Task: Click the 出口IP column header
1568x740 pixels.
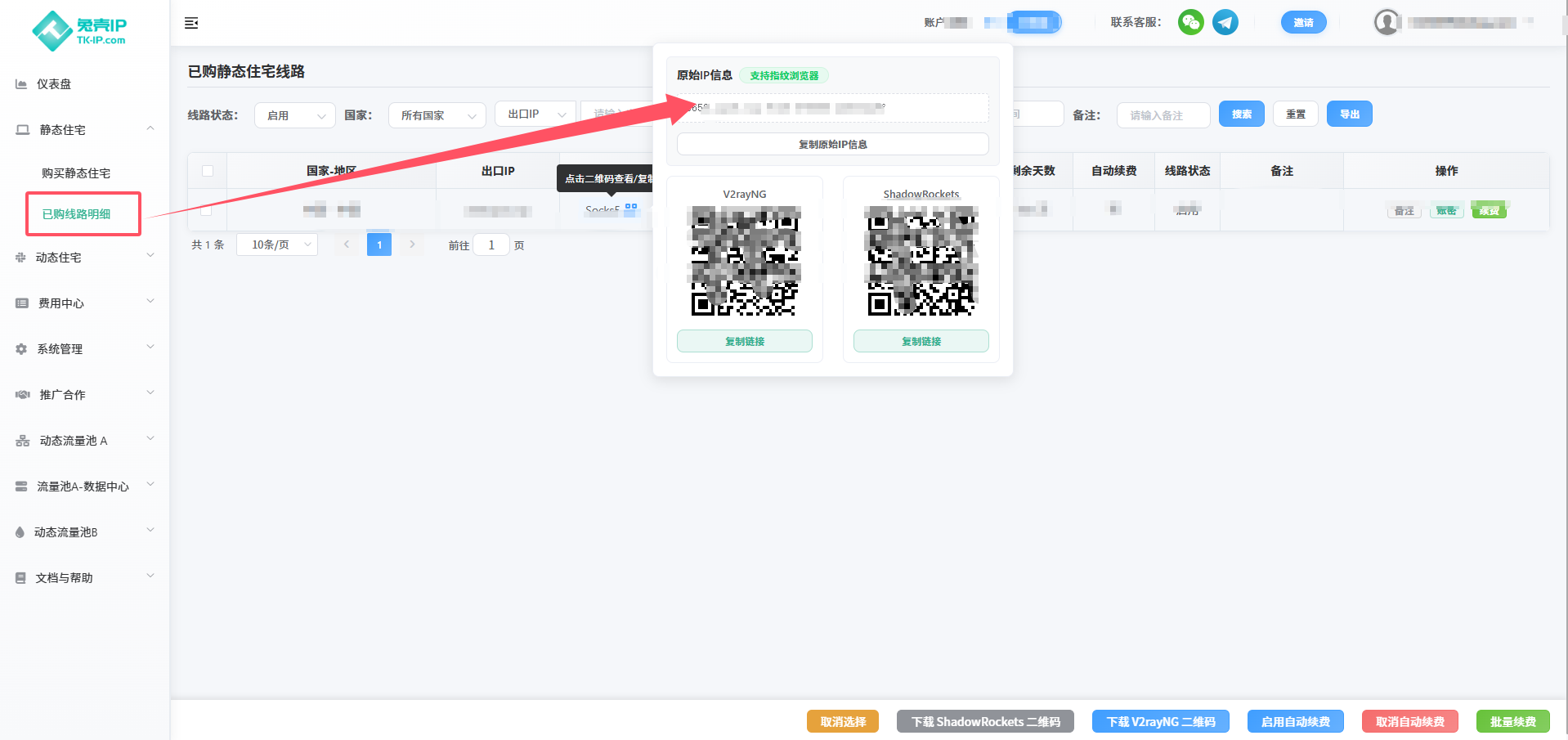Action: click(x=498, y=171)
